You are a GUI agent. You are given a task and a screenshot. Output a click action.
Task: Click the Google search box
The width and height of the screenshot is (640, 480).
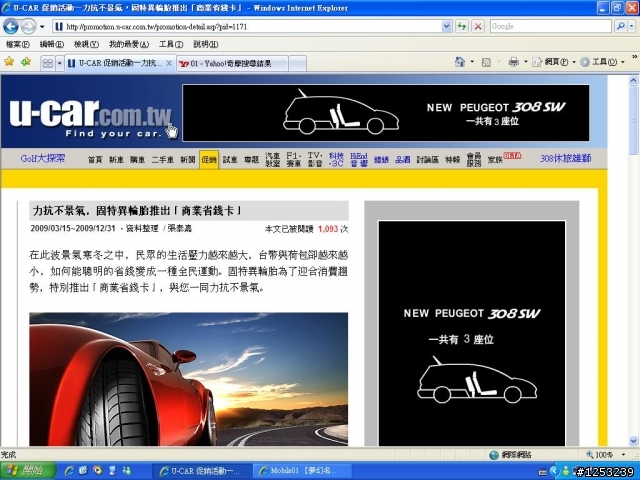pyautogui.click(x=551, y=27)
